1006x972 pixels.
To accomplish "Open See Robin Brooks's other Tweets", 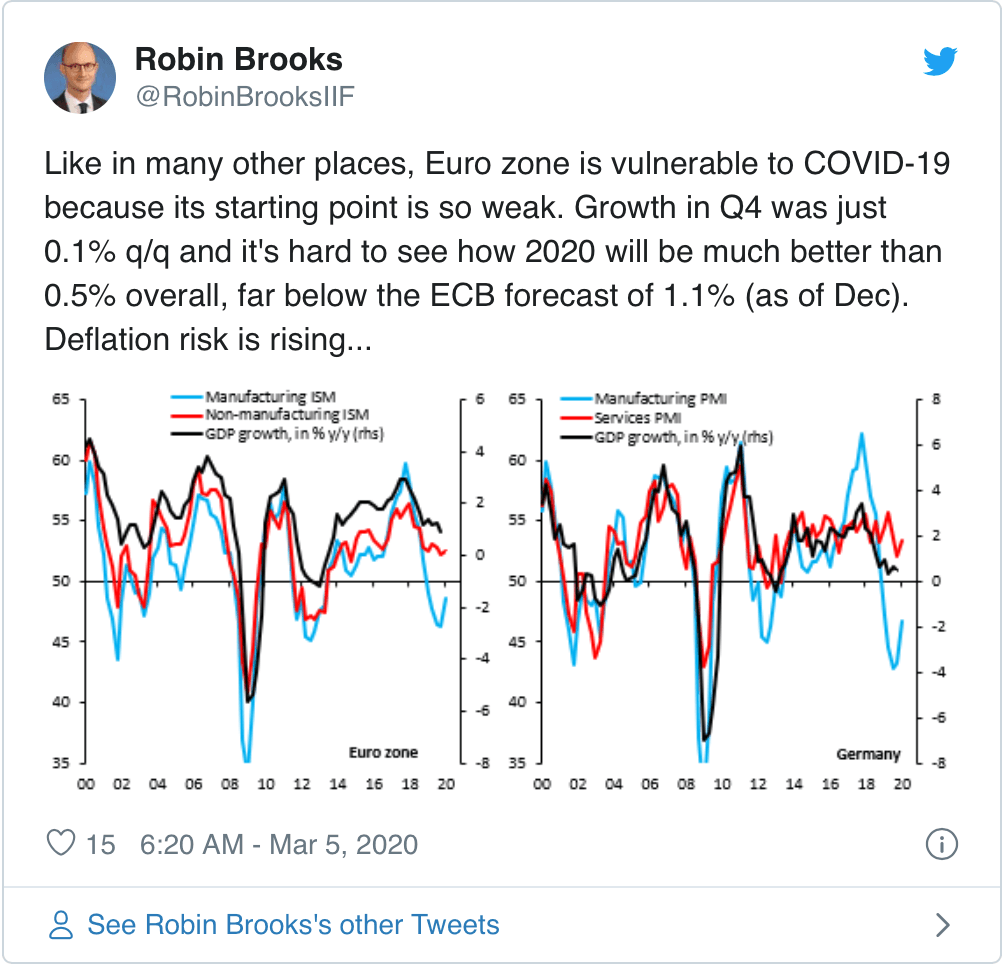I will [x=293, y=924].
